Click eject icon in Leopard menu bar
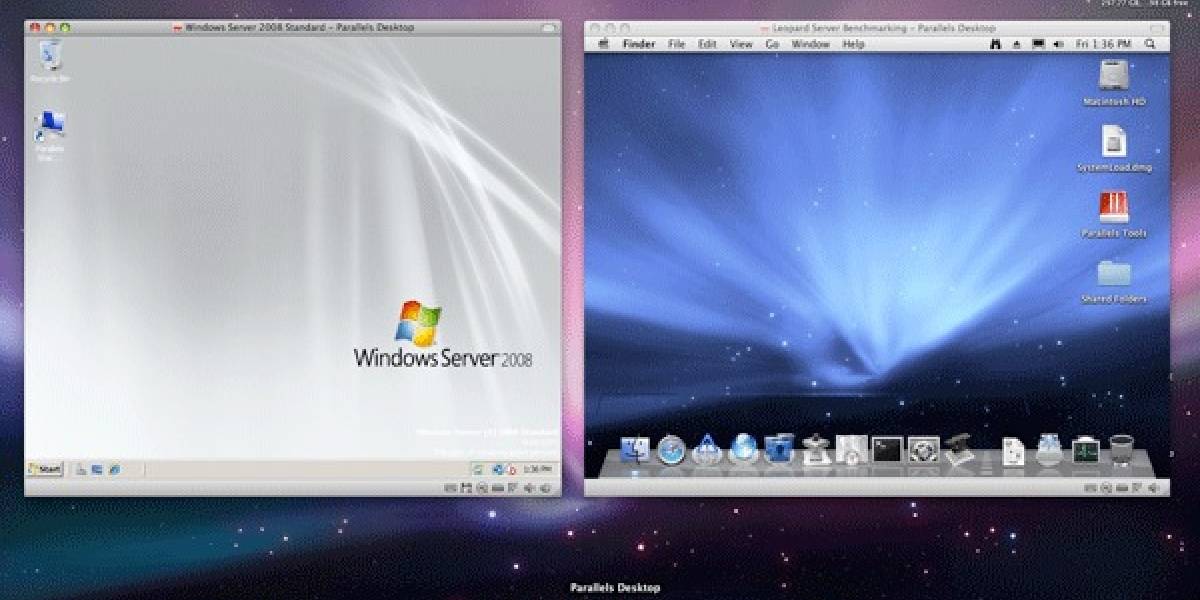 [x=1017, y=44]
